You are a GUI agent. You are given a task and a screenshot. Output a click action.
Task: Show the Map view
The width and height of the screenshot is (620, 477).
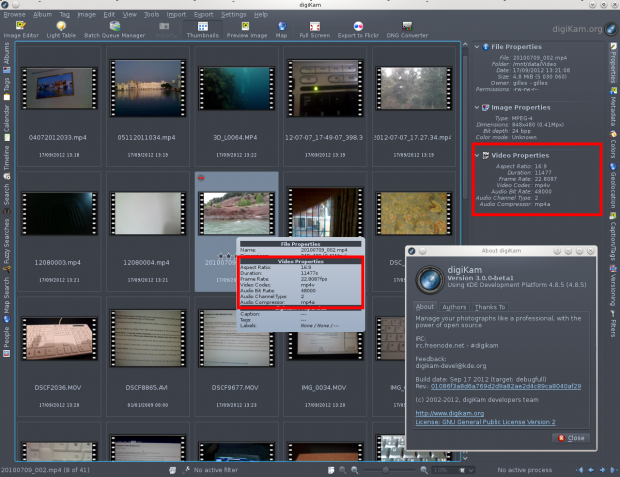click(x=282, y=30)
